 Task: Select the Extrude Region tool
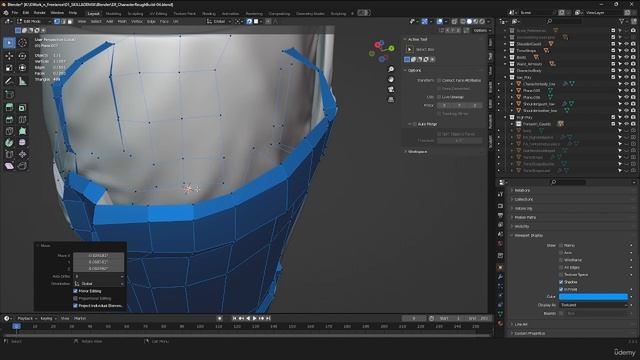click(9, 107)
